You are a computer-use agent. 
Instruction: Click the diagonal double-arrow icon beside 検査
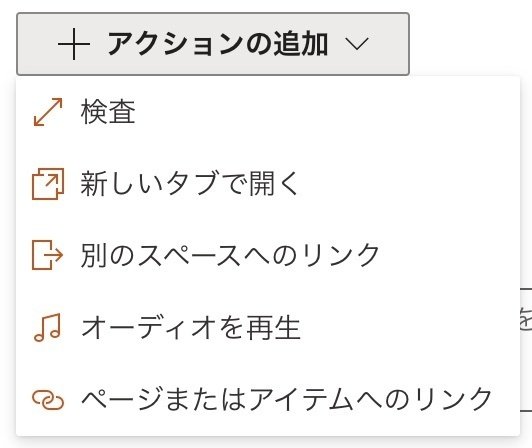(x=48, y=112)
